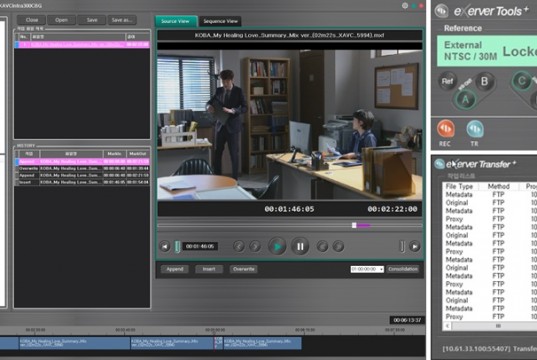
Task: Click the Consolidation button
Action: [x=403, y=269]
